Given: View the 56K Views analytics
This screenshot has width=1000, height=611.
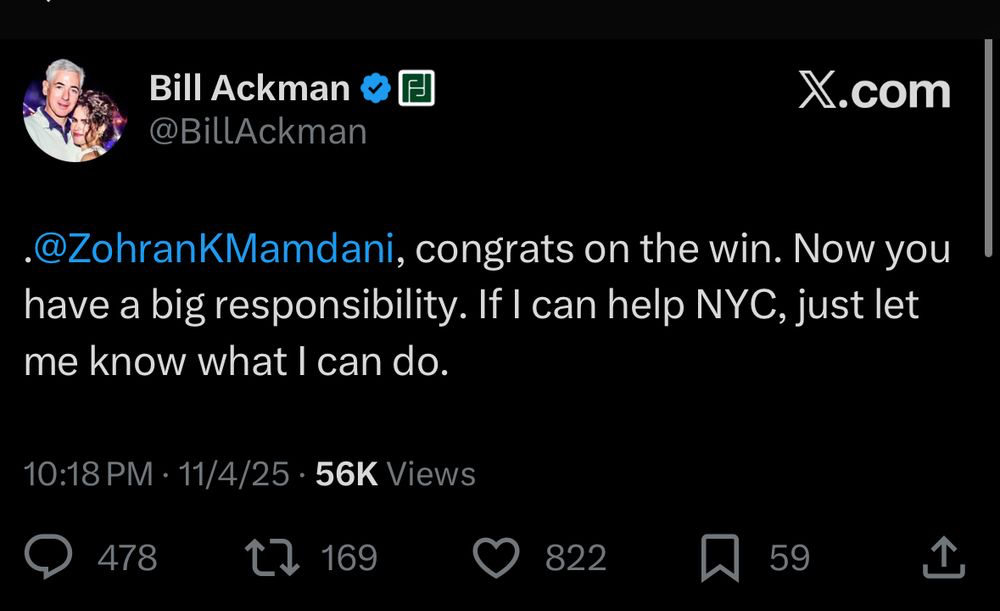Looking at the screenshot, I should (395, 473).
